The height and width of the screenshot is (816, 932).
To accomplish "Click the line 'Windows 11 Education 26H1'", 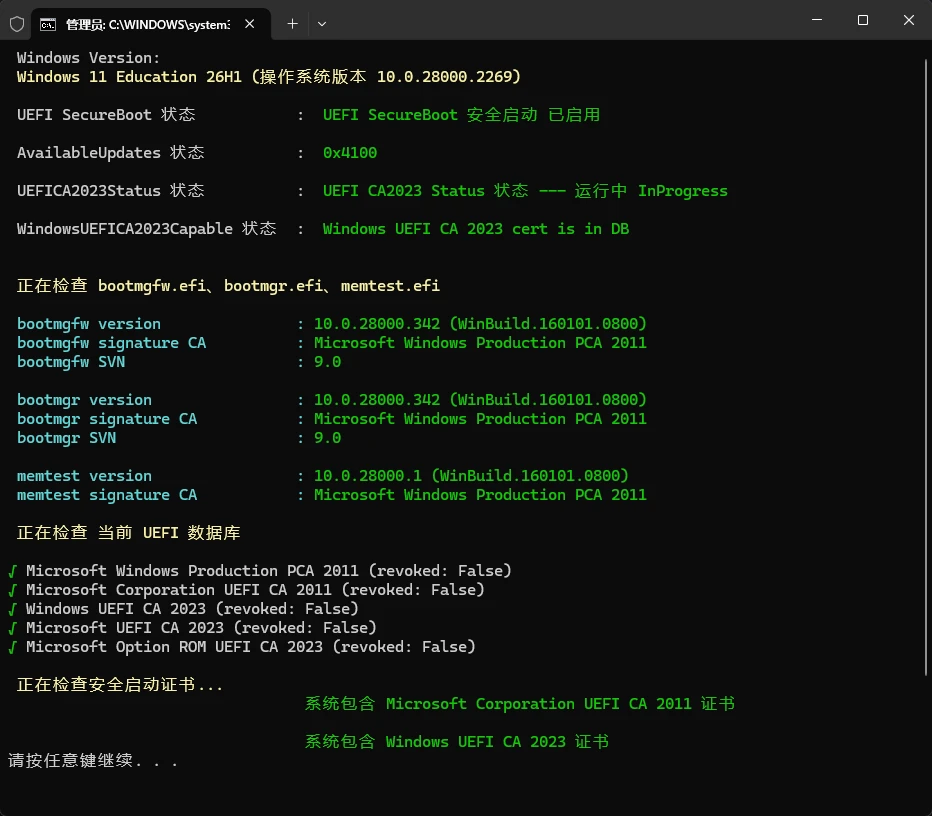I will tap(269, 77).
